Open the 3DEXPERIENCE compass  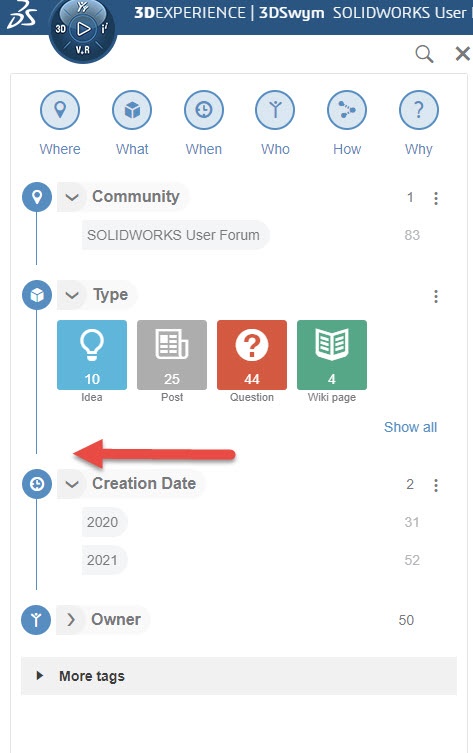83,30
